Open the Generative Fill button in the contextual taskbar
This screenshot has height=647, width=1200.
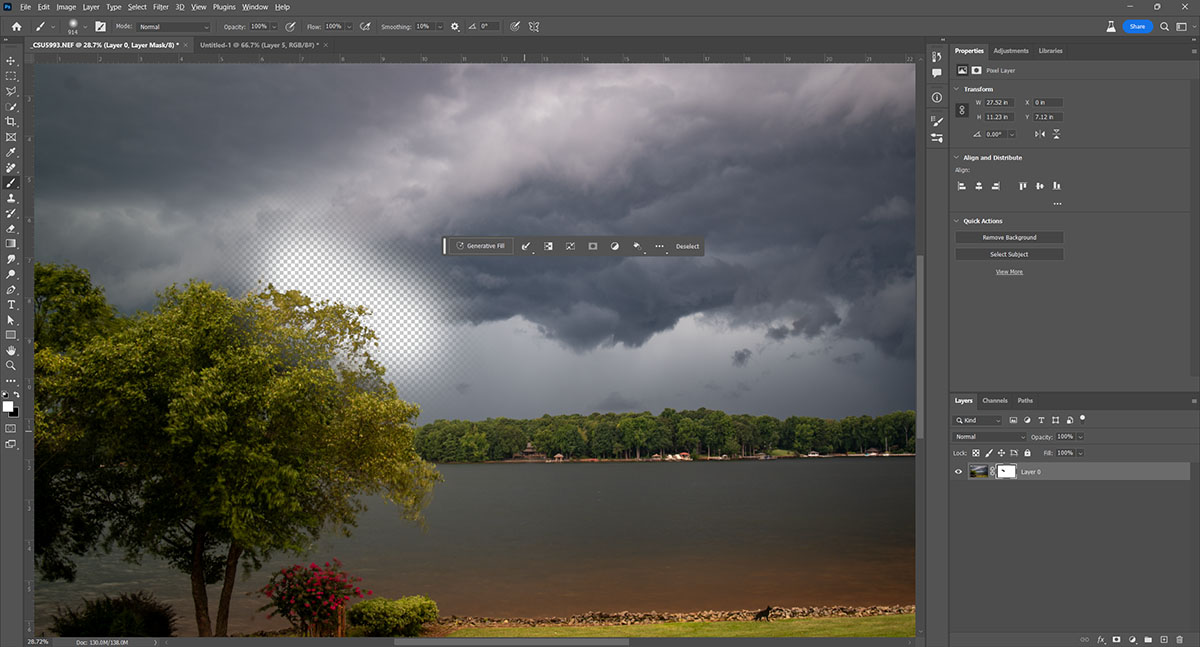480,246
